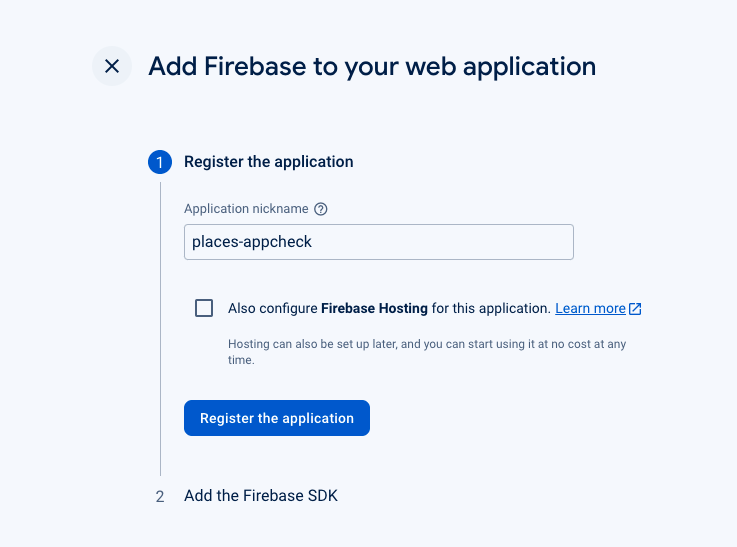This screenshot has width=737, height=547.
Task: Click the word "places-appcheck" in the field
Action: 252,242
